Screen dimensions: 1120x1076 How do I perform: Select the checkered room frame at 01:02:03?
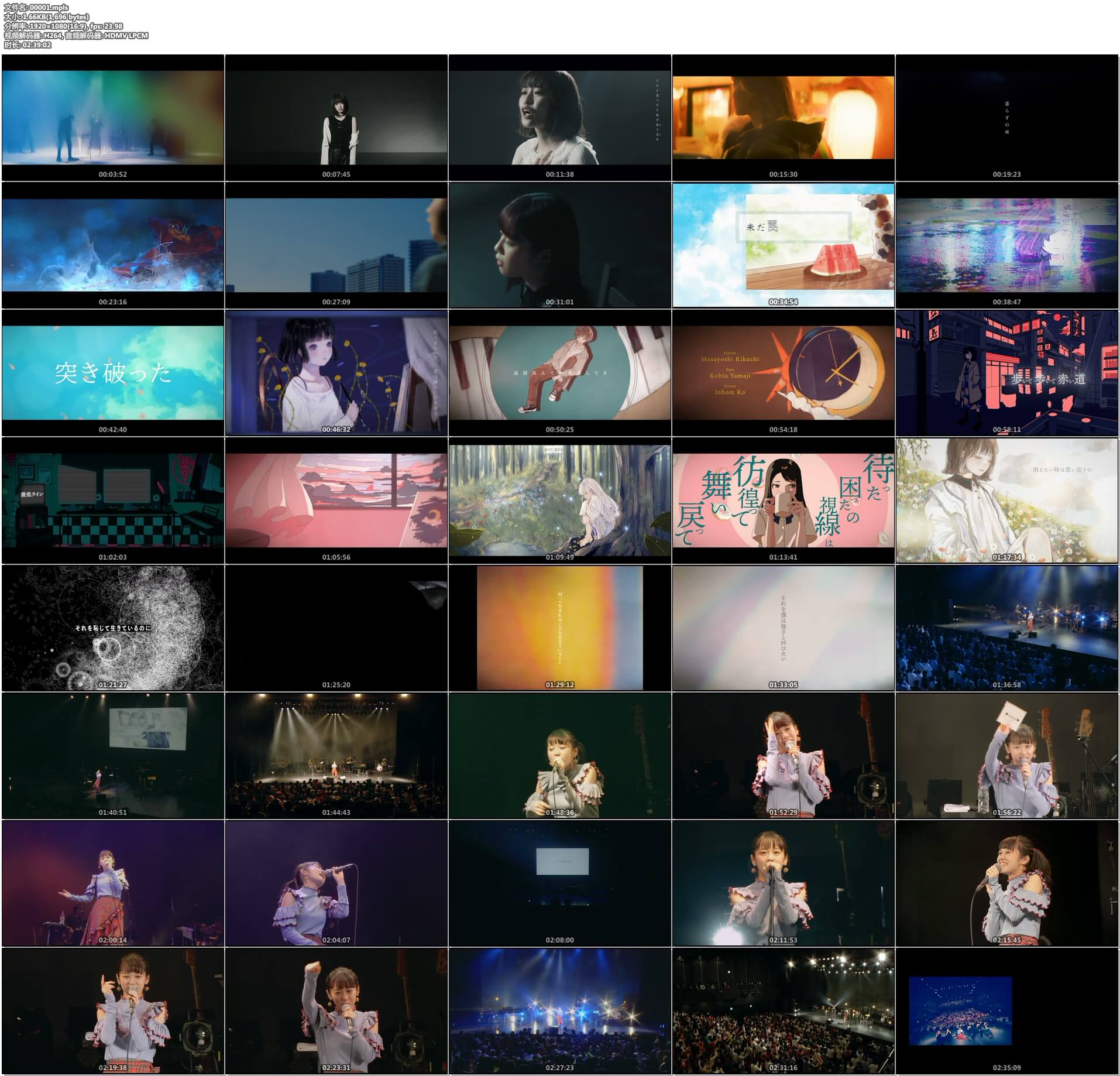pos(113,500)
